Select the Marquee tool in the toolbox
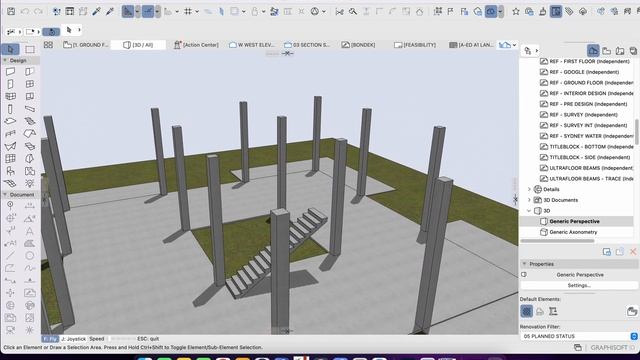640x360 pixels. pos(30,49)
